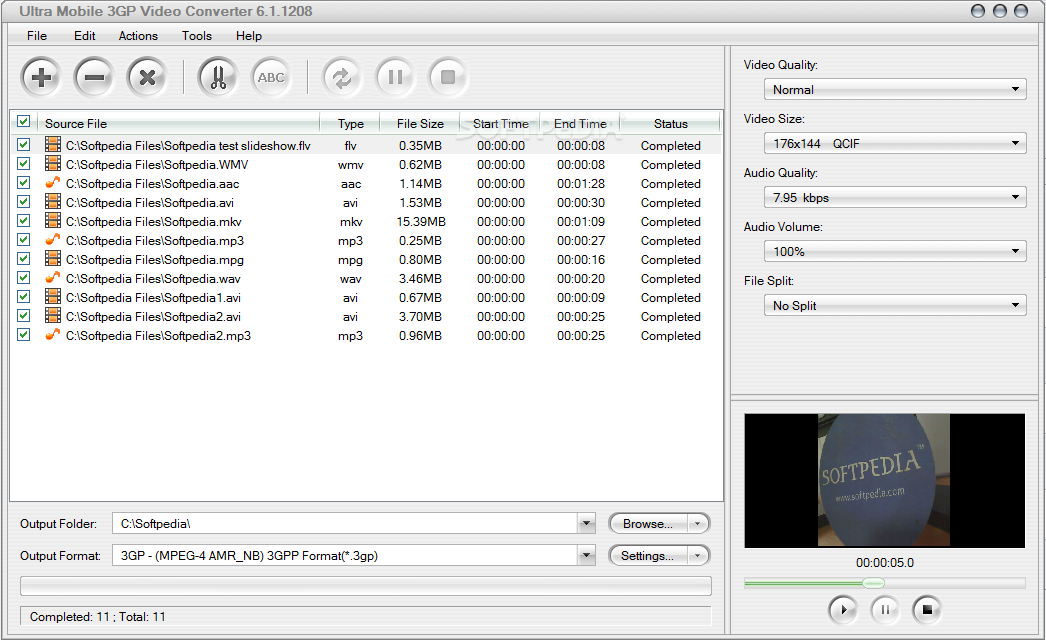Viewport: 1046px width, 640px height.
Task: Click the Clear all X icon
Action: 147,77
